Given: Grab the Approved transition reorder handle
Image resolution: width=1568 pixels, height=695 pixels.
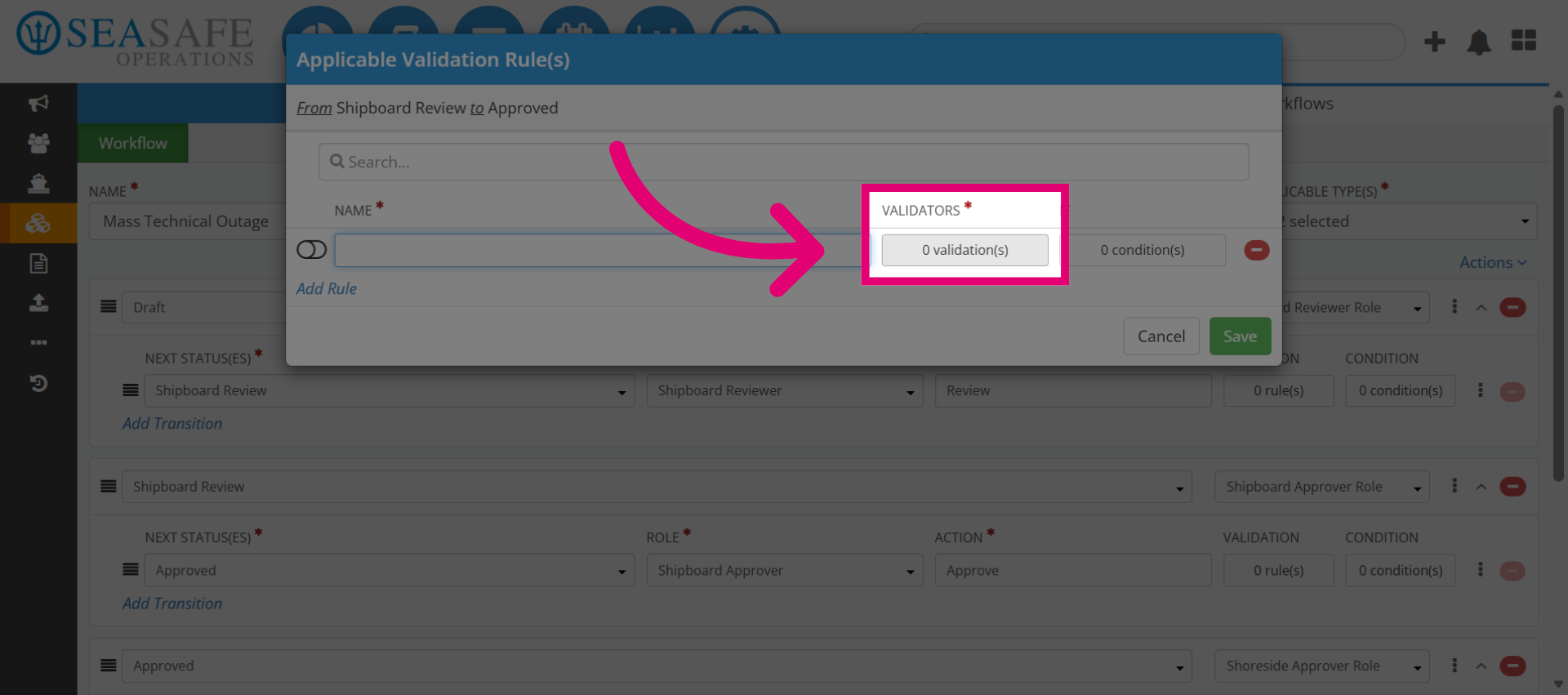Looking at the screenshot, I should [131, 569].
